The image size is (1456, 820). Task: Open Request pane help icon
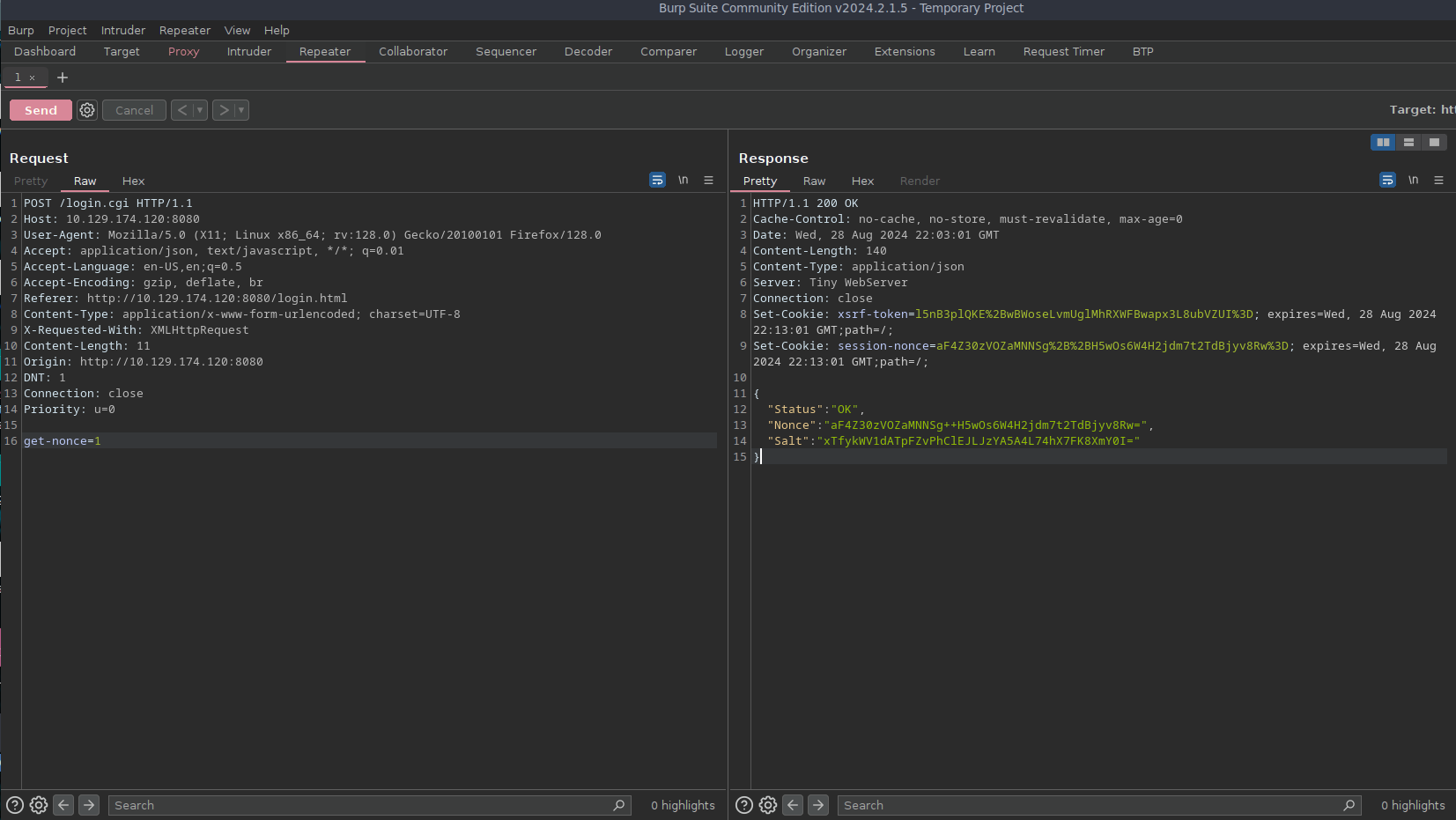click(15, 805)
